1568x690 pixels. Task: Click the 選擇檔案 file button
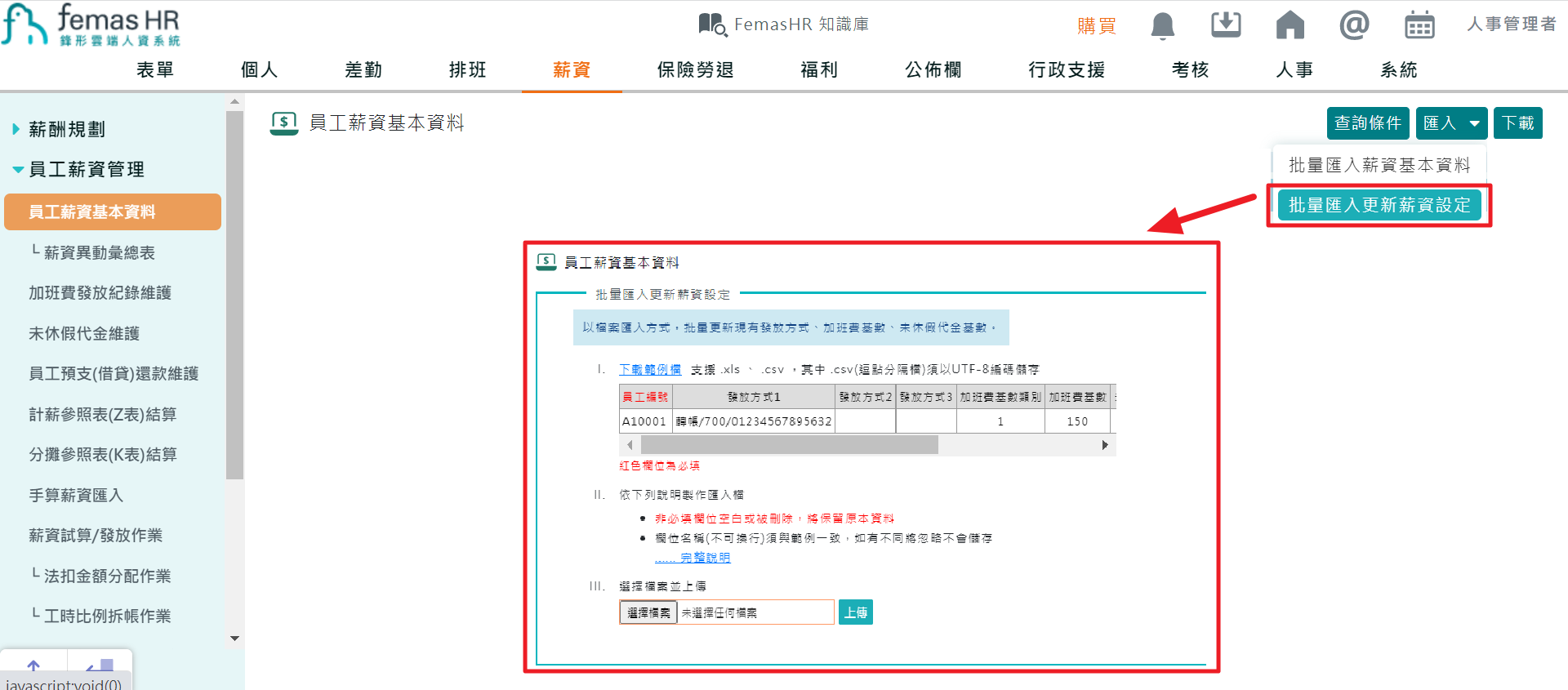648,612
